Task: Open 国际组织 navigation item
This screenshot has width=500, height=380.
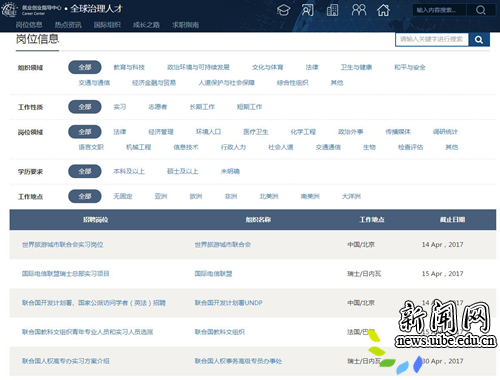Action: coord(107,25)
